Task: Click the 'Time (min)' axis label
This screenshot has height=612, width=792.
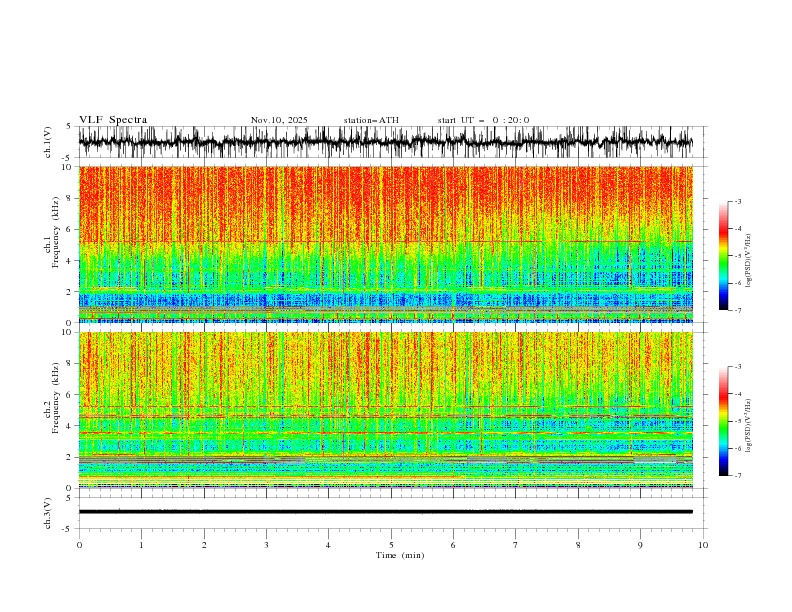Action: 400,555
